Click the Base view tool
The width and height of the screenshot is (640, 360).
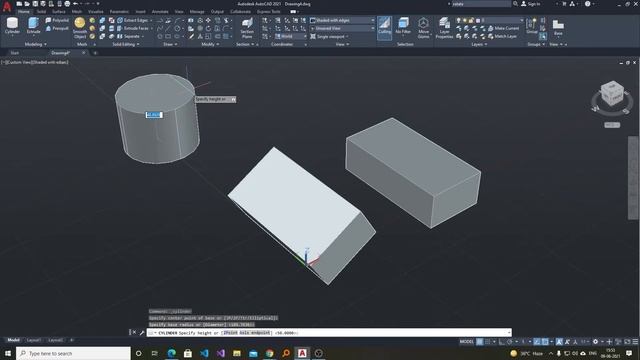click(558, 27)
